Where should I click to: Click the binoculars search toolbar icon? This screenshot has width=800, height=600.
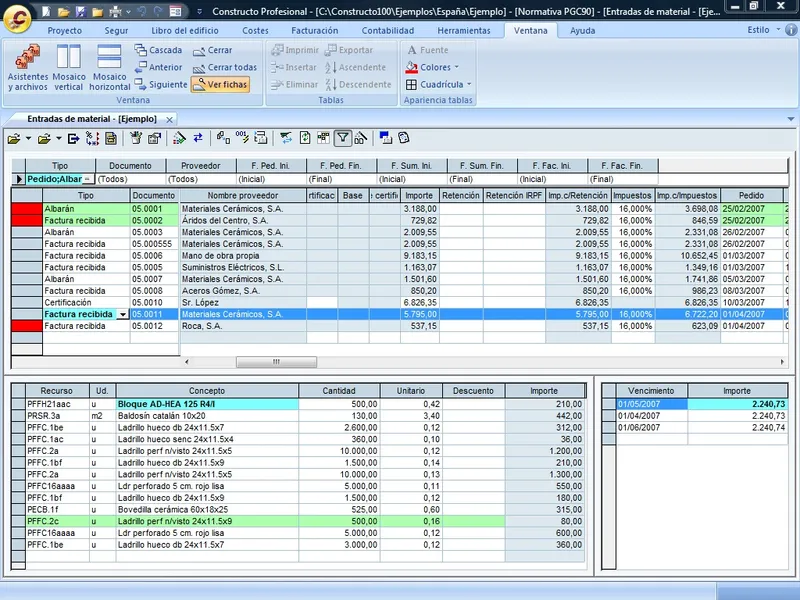tap(360, 138)
